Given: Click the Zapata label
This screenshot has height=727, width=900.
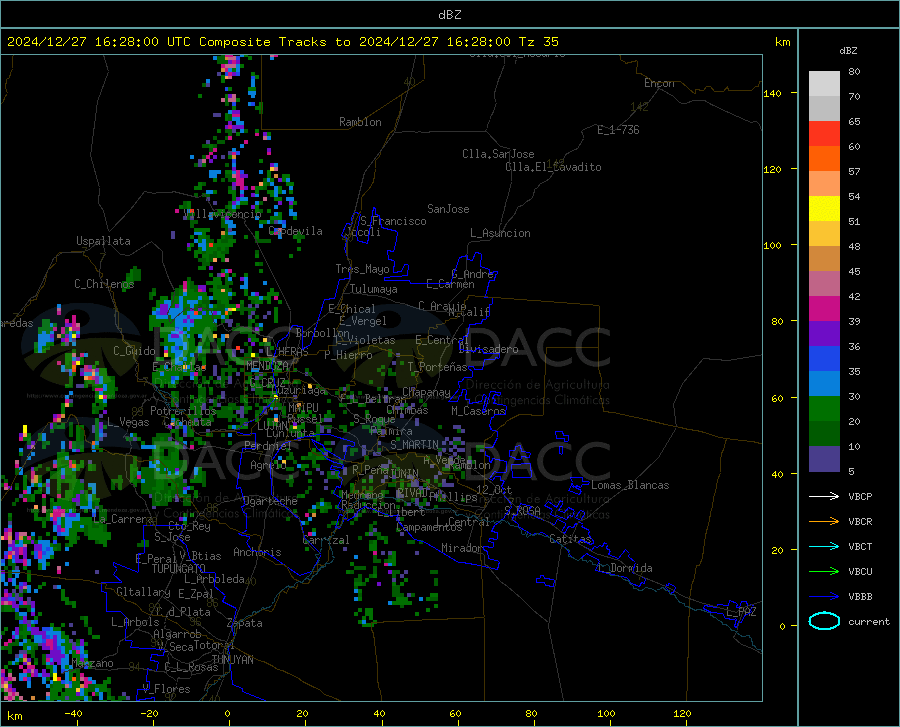Looking at the screenshot, I should point(245,623).
